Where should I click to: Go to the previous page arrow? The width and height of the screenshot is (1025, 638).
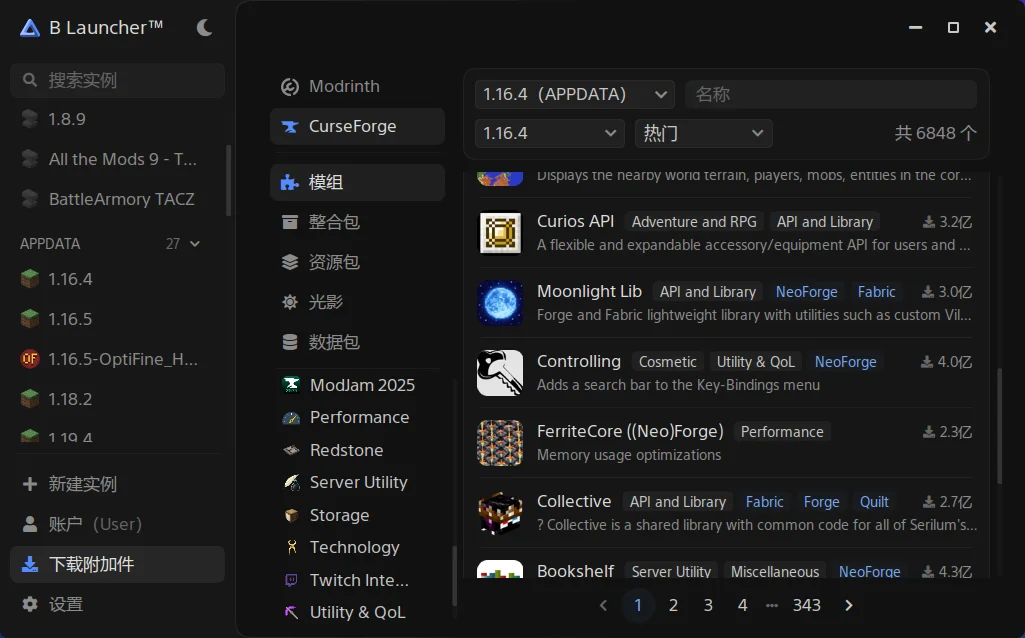[603, 605]
